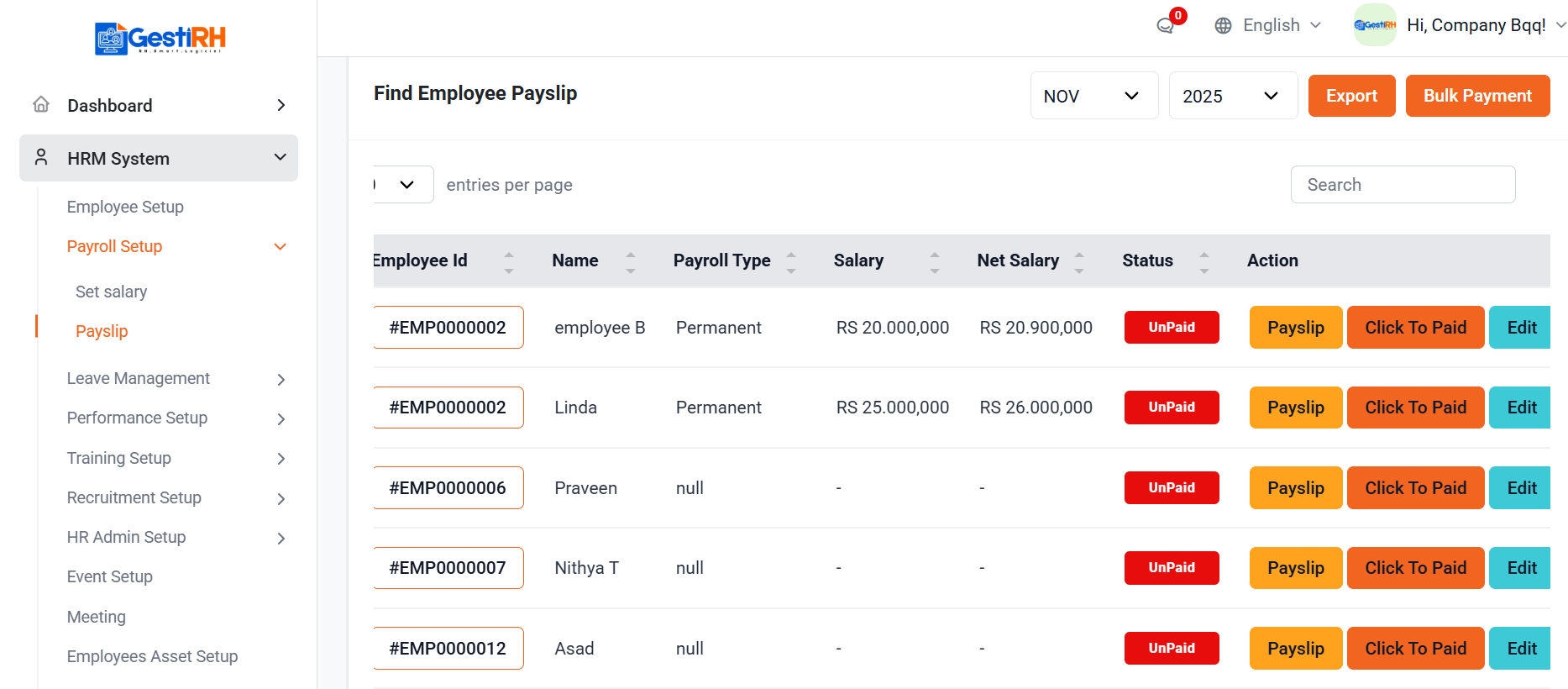
Task: Open the 2025 year dropdown
Action: [x=1232, y=96]
